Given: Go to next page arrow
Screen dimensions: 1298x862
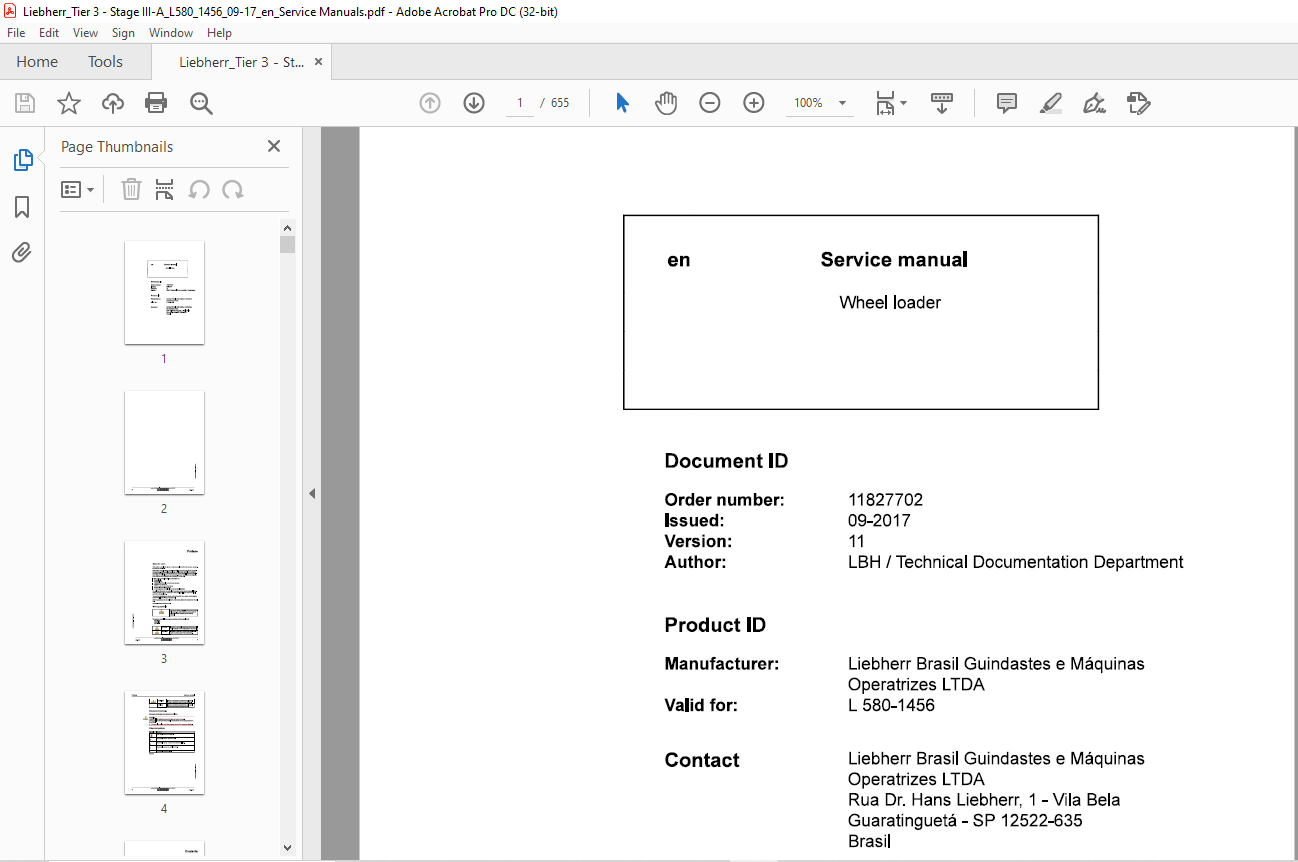Looking at the screenshot, I should 474,103.
